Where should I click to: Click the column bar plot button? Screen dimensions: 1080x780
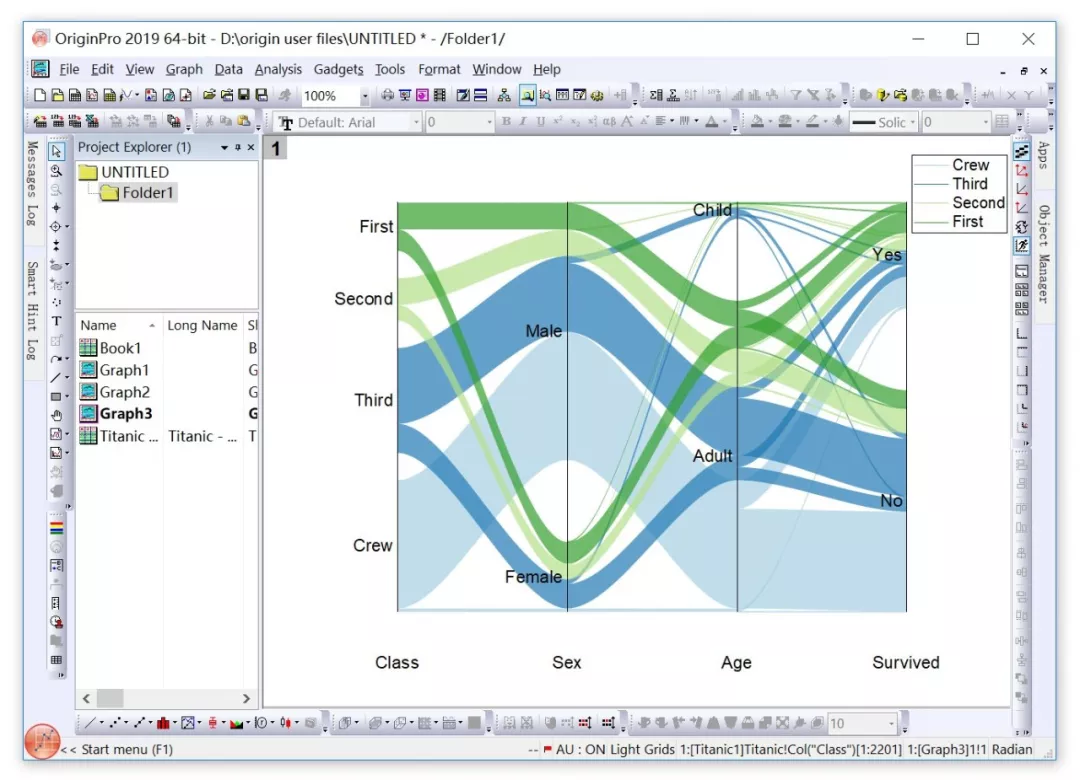click(x=163, y=723)
